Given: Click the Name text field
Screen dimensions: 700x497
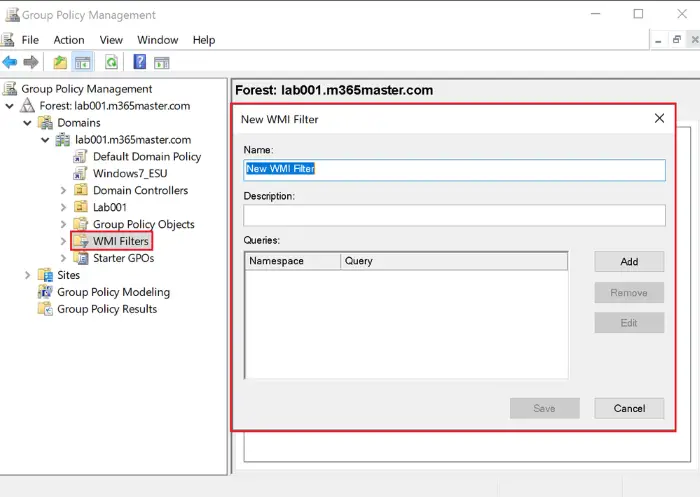Looking at the screenshot, I should pos(454,170).
